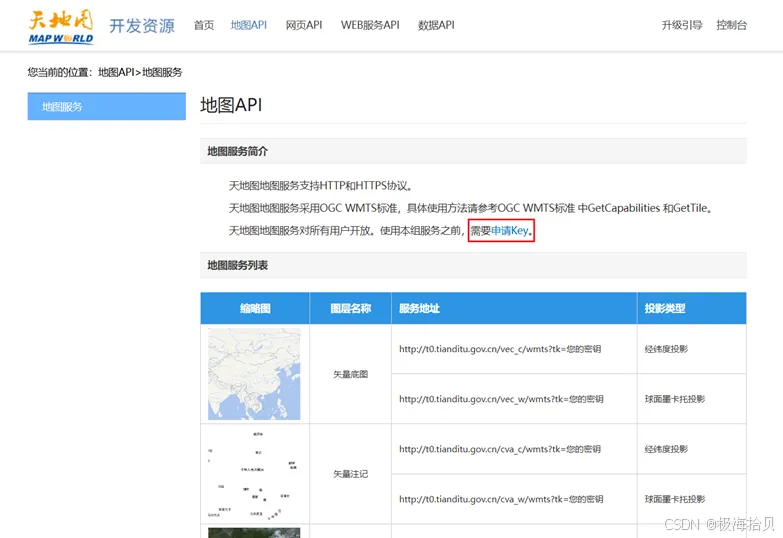
Task: Click the 服务地址 column header
Action: [x=514, y=308]
